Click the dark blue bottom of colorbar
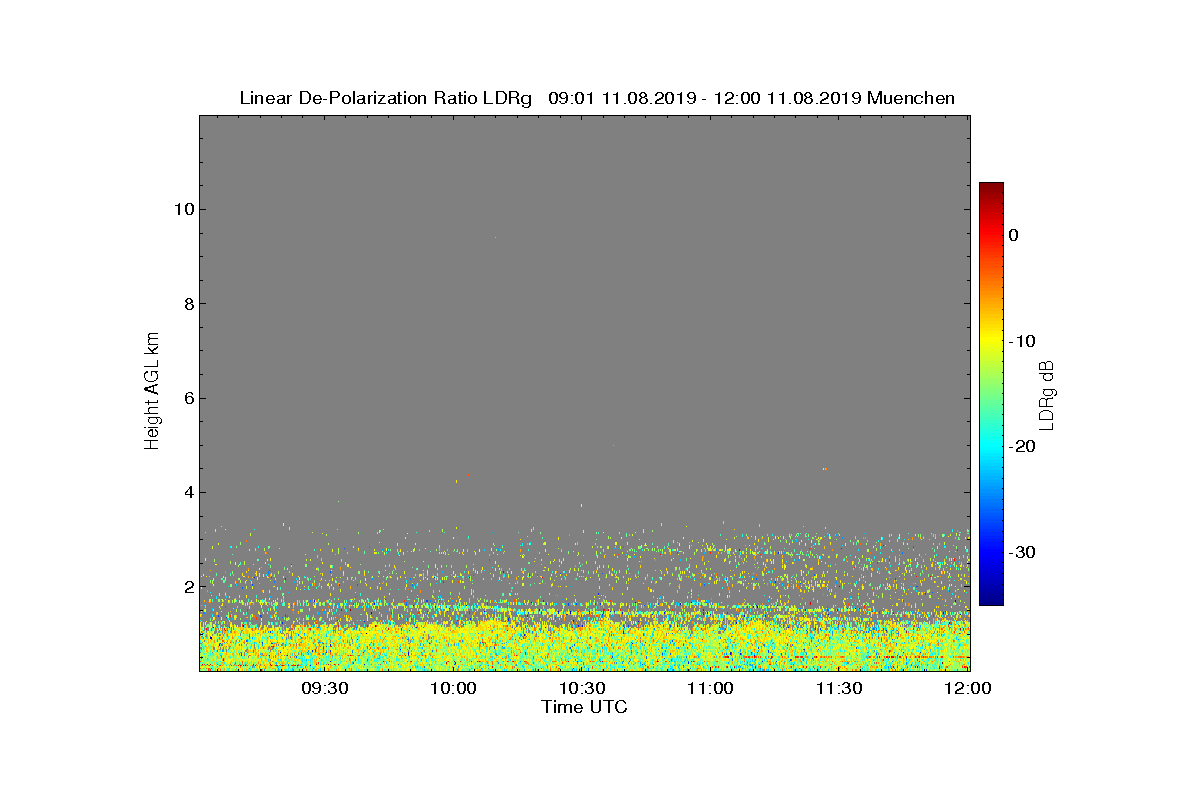This screenshot has width=1200, height=800. [x=991, y=599]
